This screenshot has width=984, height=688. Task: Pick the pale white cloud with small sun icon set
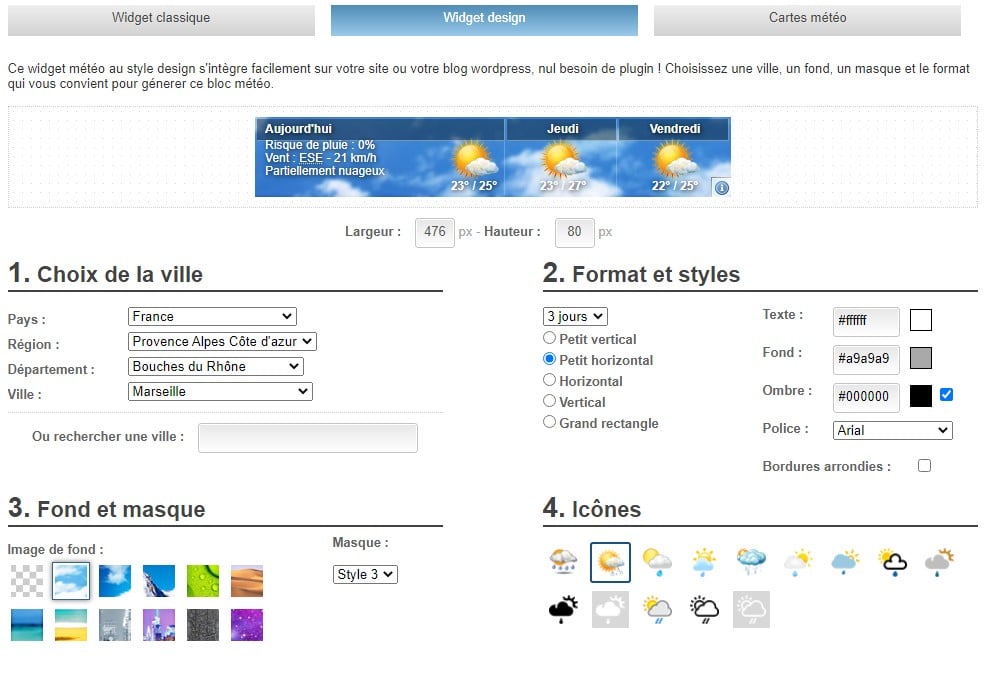[x=798, y=562]
